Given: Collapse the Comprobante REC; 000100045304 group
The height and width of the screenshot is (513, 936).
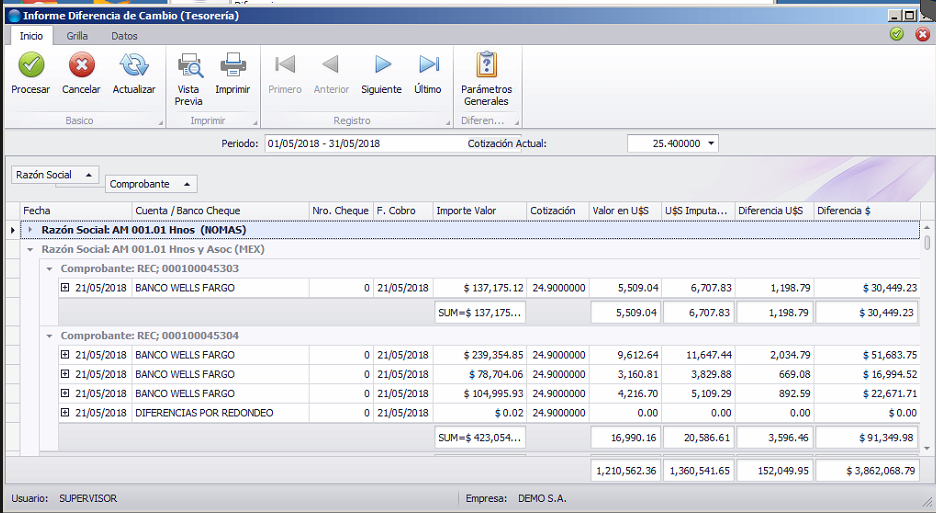Looking at the screenshot, I should click(x=50, y=336).
